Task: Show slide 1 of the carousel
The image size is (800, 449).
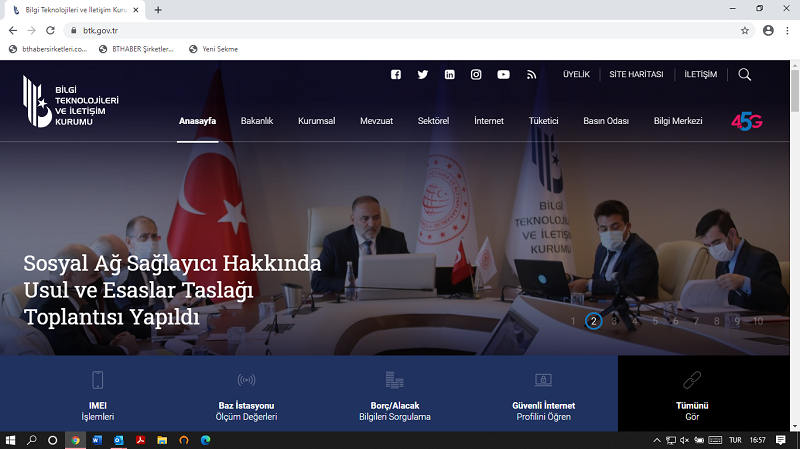Action: coord(573,321)
